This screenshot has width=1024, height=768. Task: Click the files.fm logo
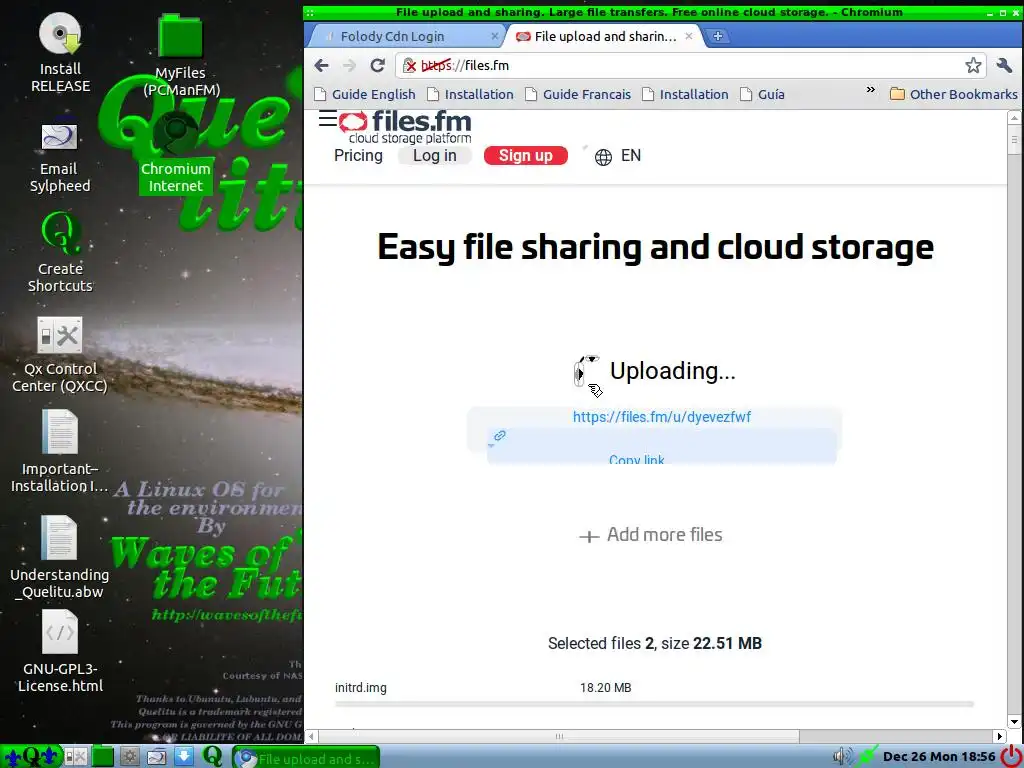[405, 128]
